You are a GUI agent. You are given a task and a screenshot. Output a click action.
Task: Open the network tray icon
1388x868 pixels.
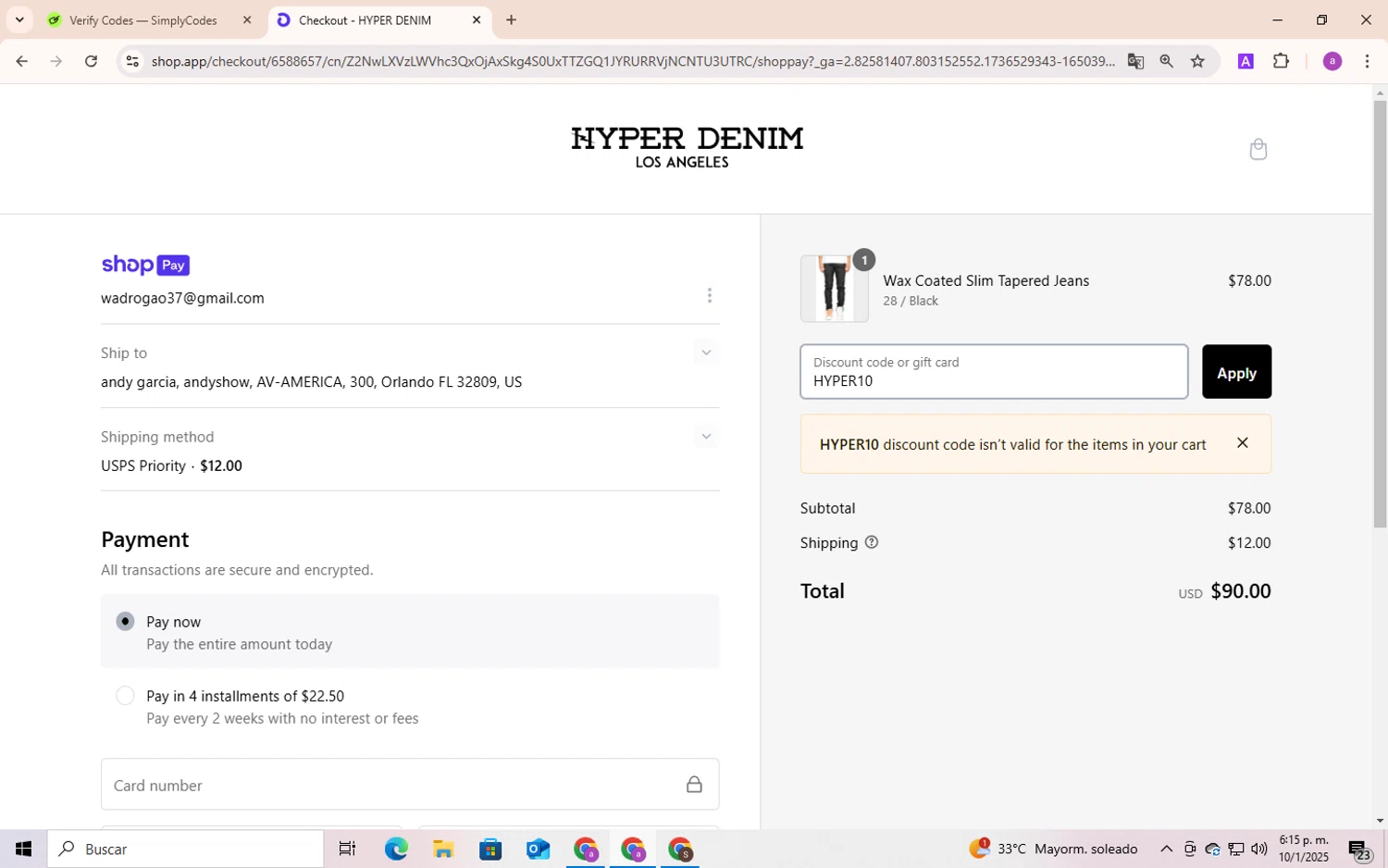(1236, 849)
